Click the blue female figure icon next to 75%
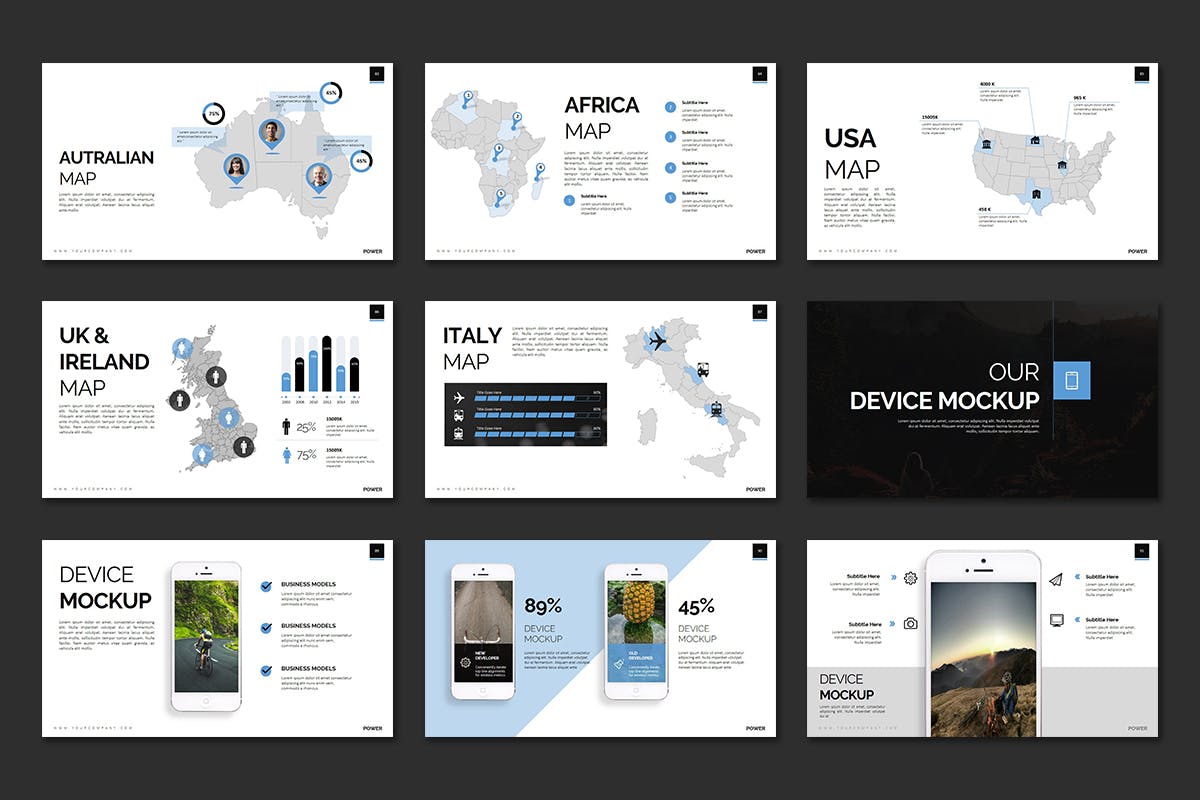1200x800 pixels. [x=286, y=455]
